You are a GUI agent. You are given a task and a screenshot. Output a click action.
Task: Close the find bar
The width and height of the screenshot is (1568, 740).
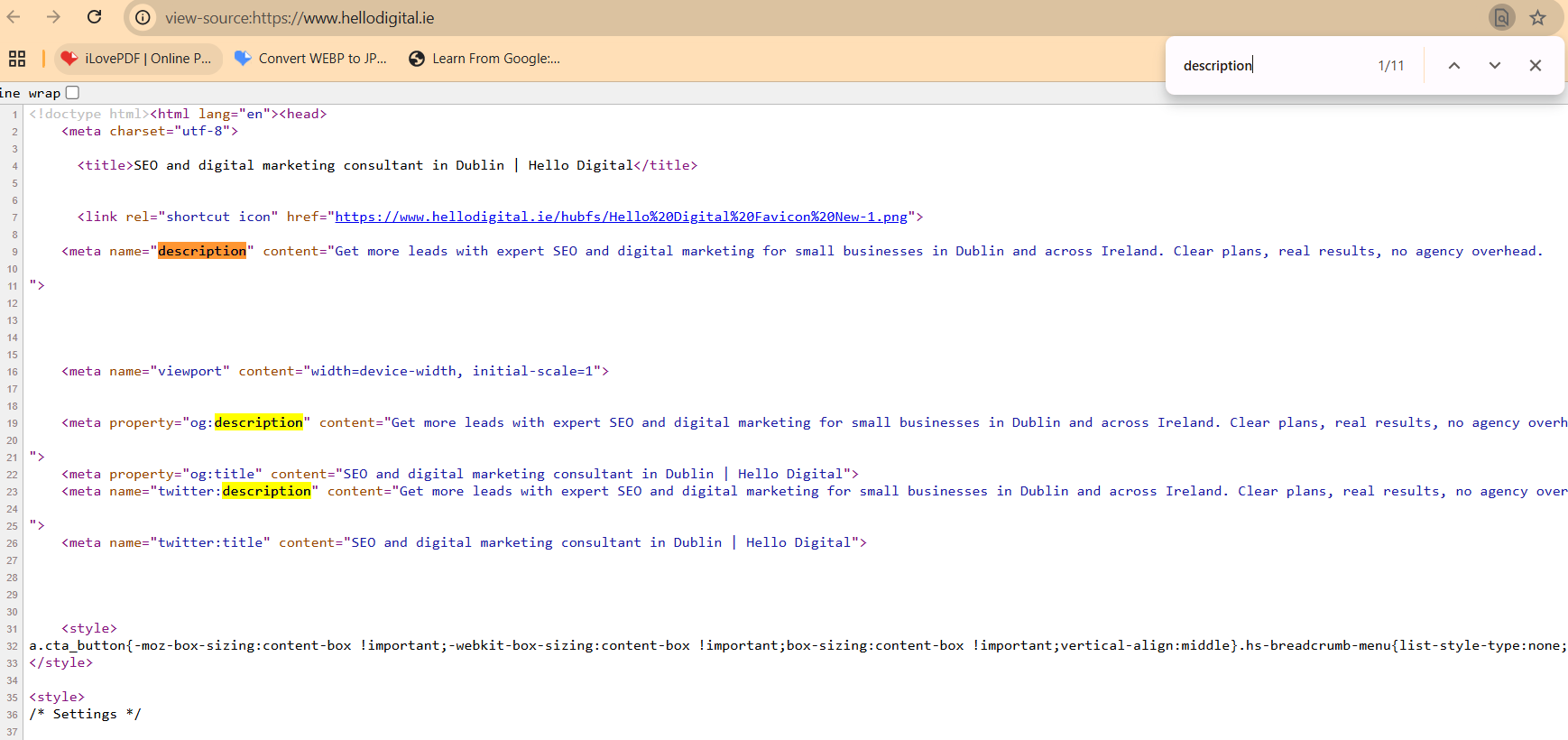point(1536,65)
